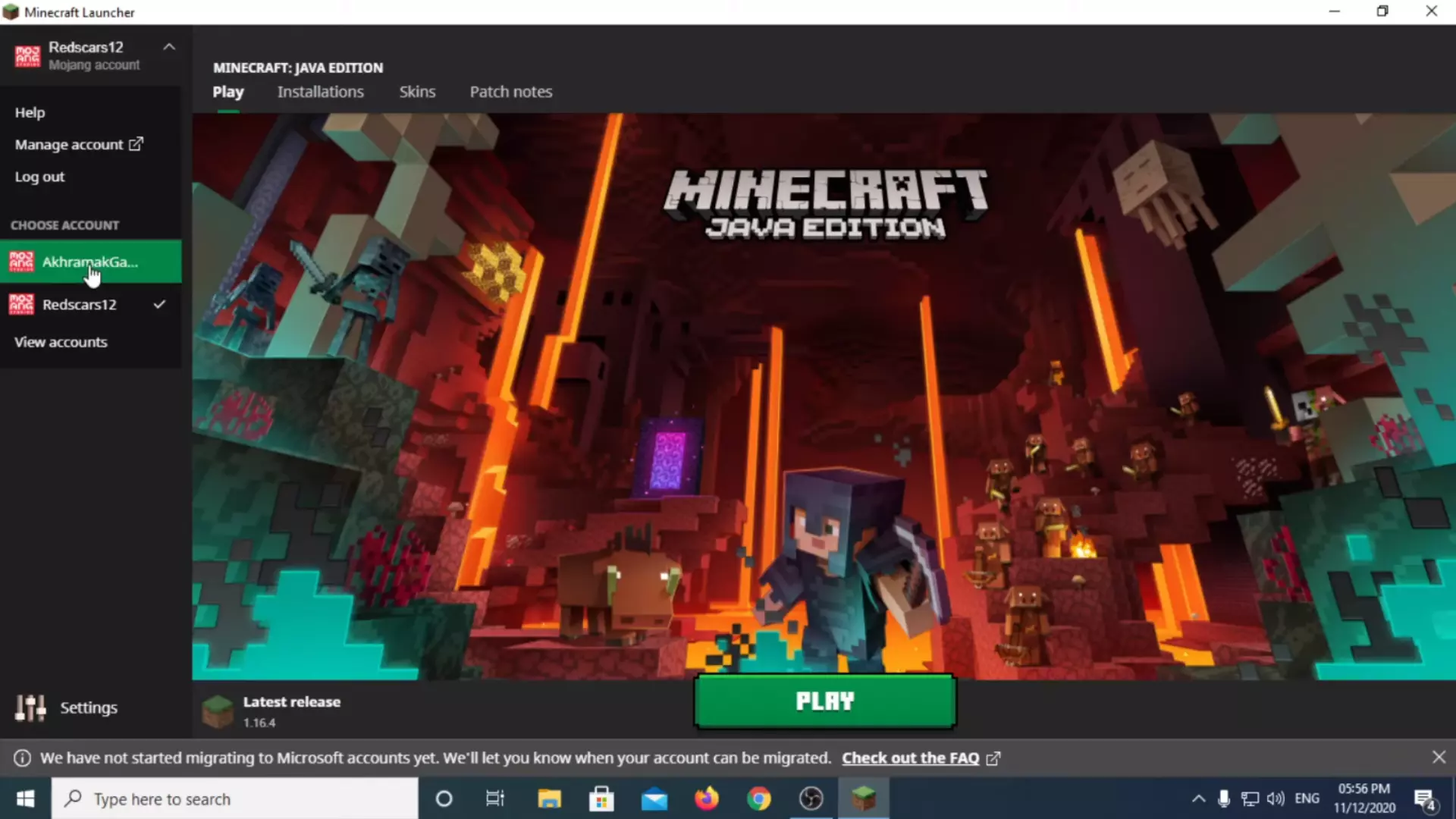Open the volume tray icon

[x=1276, y=799]
